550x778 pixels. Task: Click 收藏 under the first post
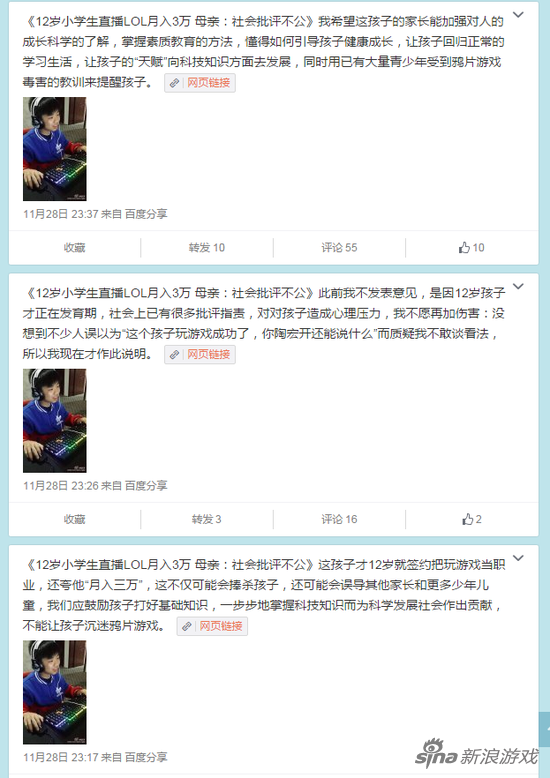point(74,247)
